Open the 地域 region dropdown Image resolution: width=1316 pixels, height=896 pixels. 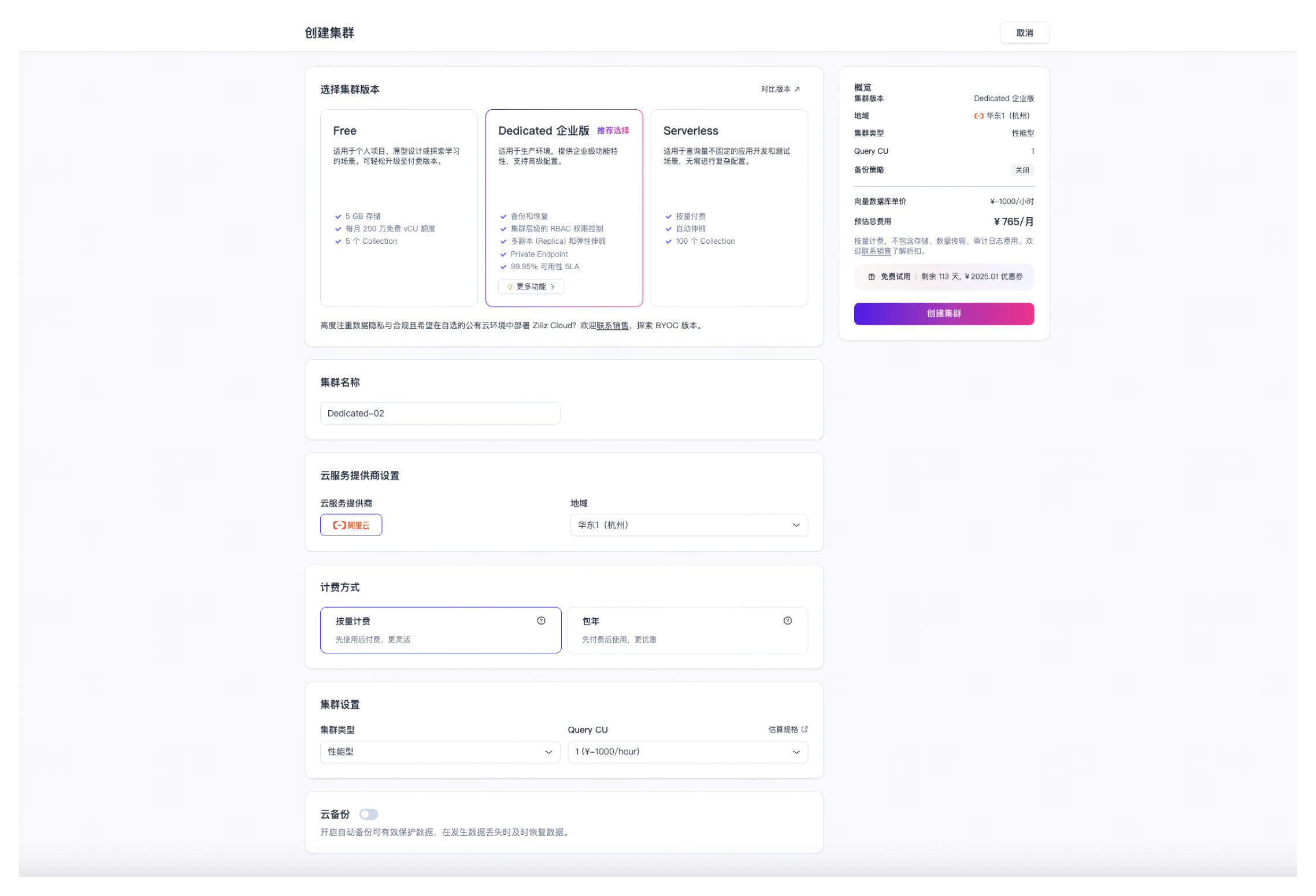tap(688, 525)
